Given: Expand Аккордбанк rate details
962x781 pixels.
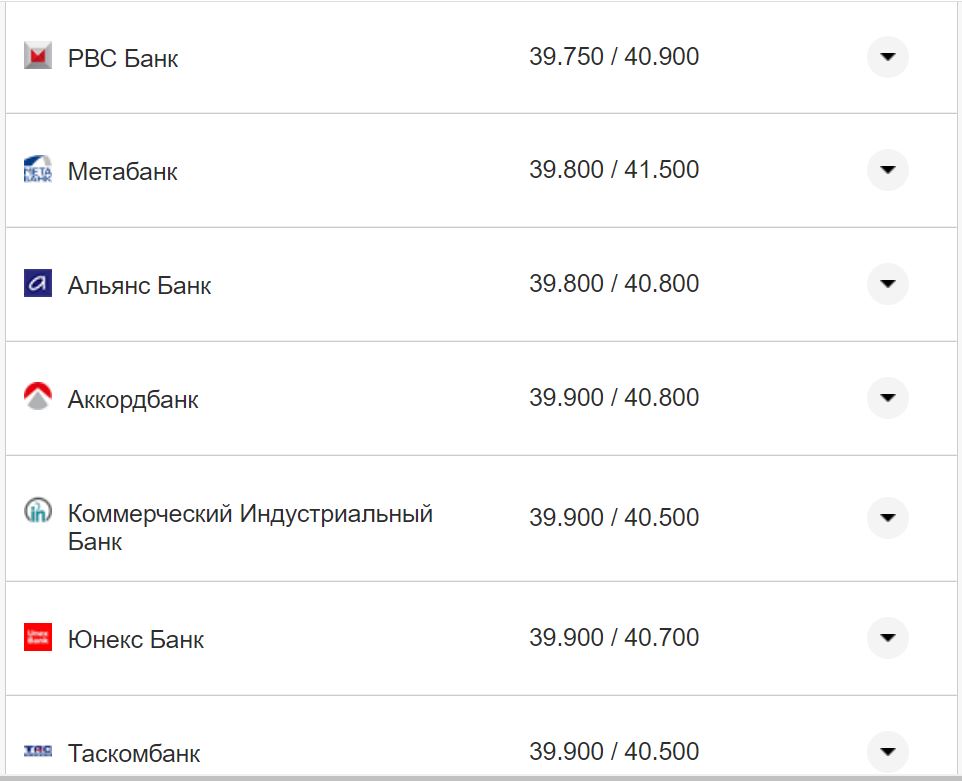Looking at the screenshot, I should click(x=887, y=398).
